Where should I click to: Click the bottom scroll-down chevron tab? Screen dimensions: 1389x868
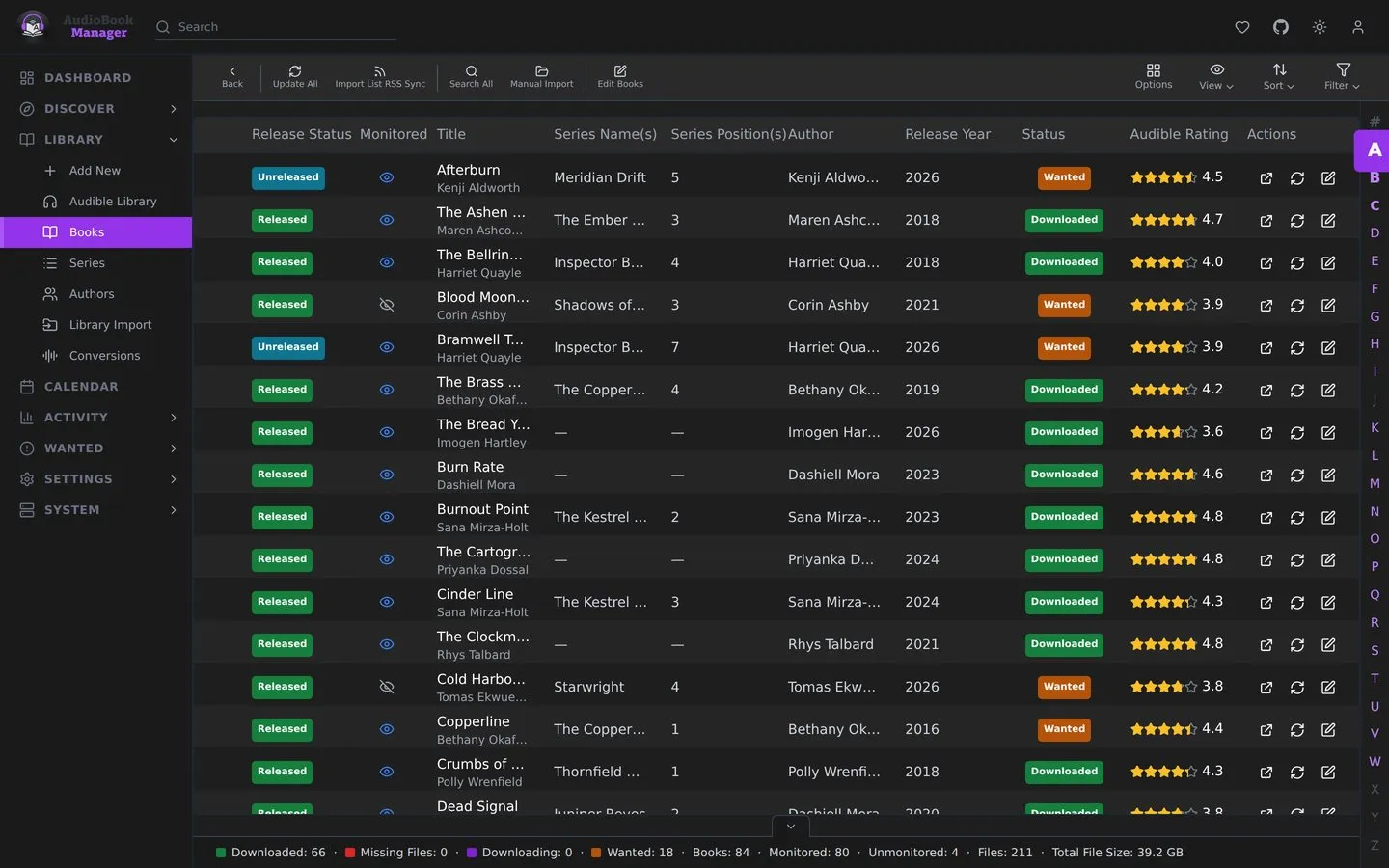[790, 827]
